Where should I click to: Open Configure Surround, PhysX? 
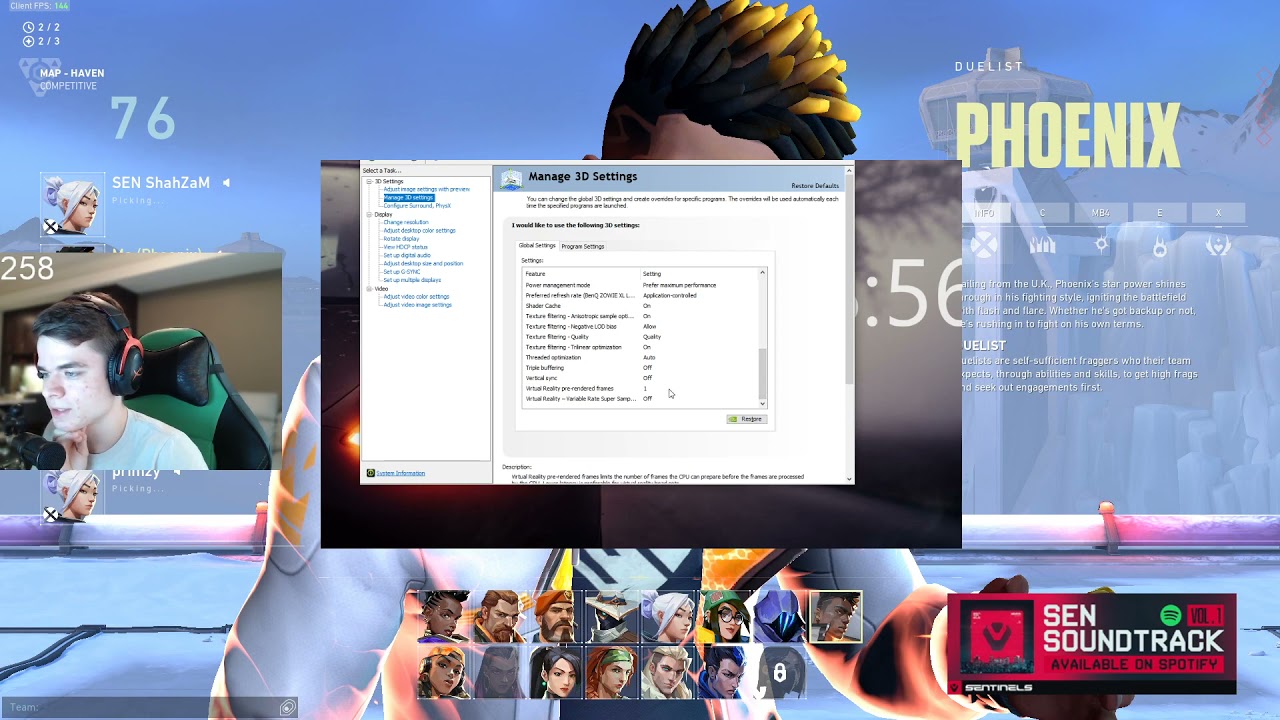(x=417, y=205)
